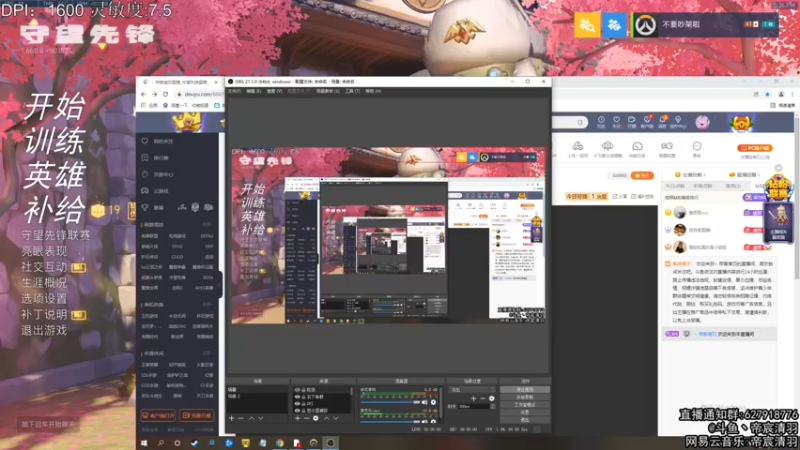Viewport: 800px width, 450px height.
Task: Open Windows search icon on taskbar
Action: [161, 443]
